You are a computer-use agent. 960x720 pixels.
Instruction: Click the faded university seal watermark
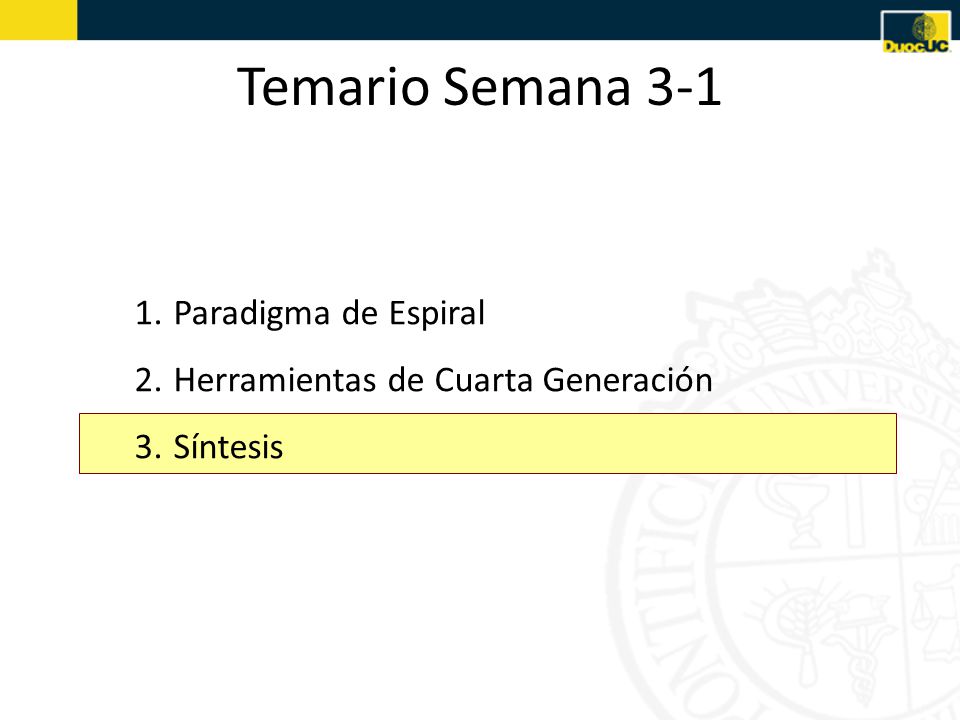(782, 484)
